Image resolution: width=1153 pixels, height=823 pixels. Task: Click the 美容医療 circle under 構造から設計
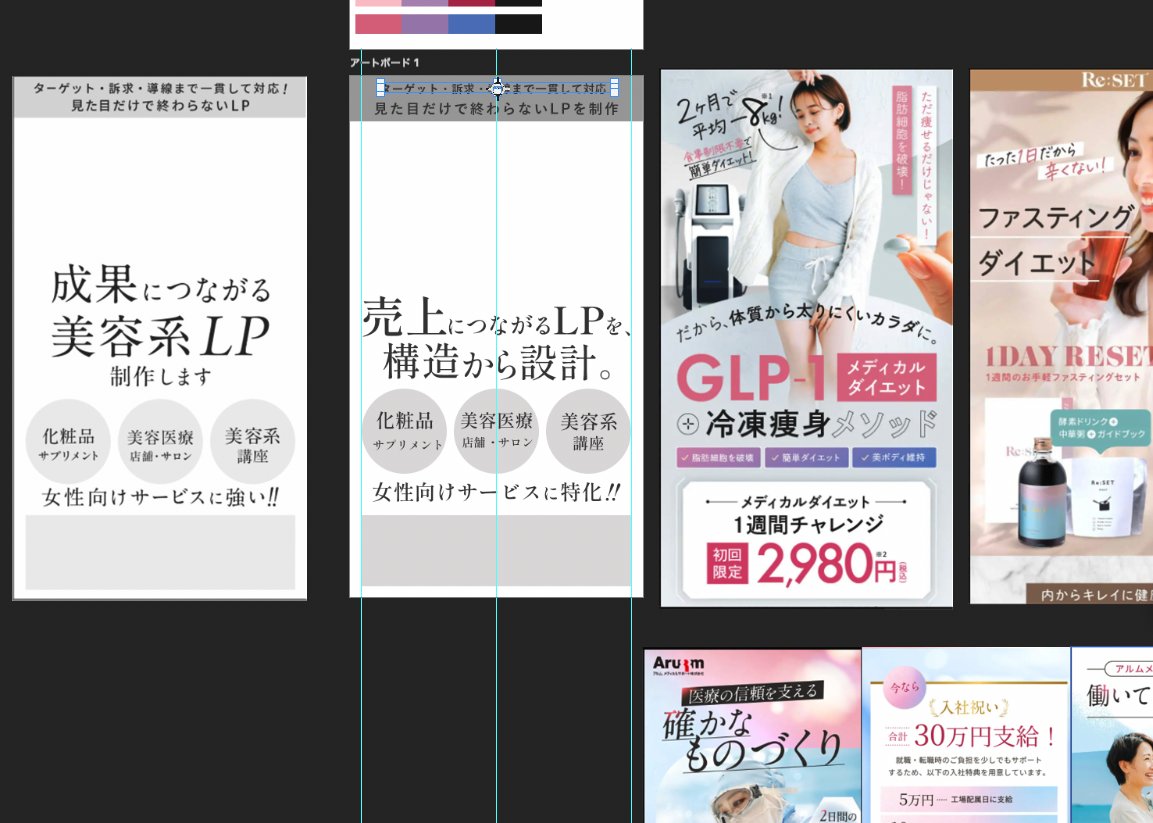click(496, 430)
